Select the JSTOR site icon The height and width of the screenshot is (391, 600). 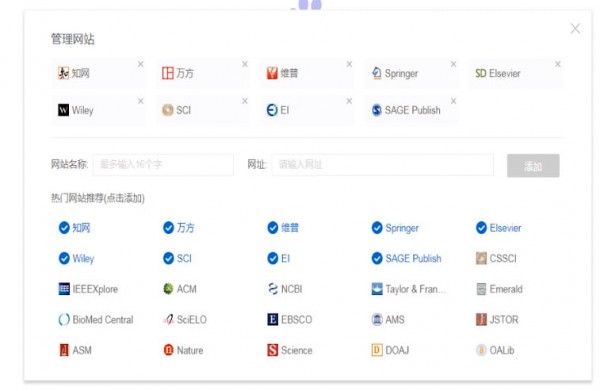pos(481,319)
